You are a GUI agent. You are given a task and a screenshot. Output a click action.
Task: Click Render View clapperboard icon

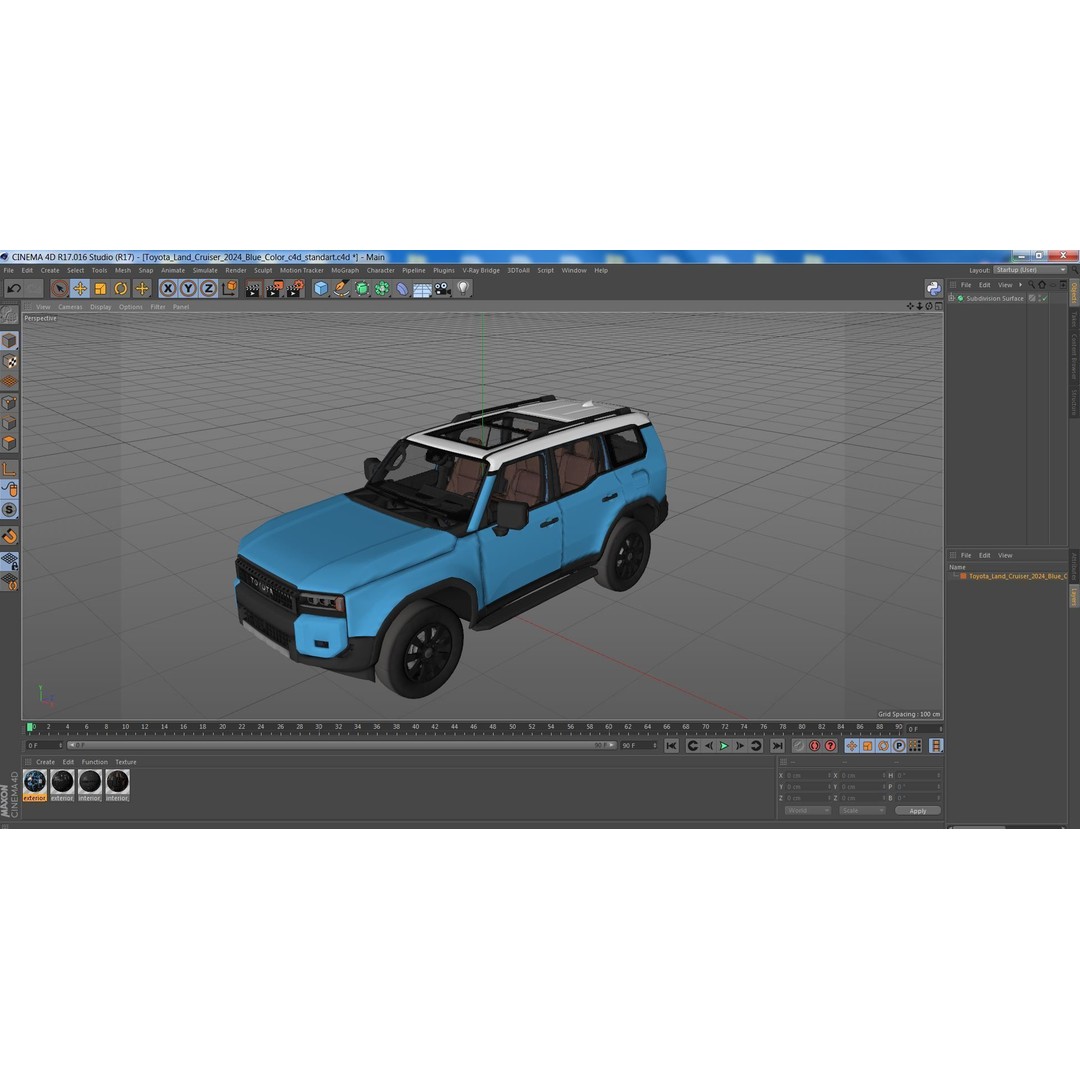coord(253,289)
